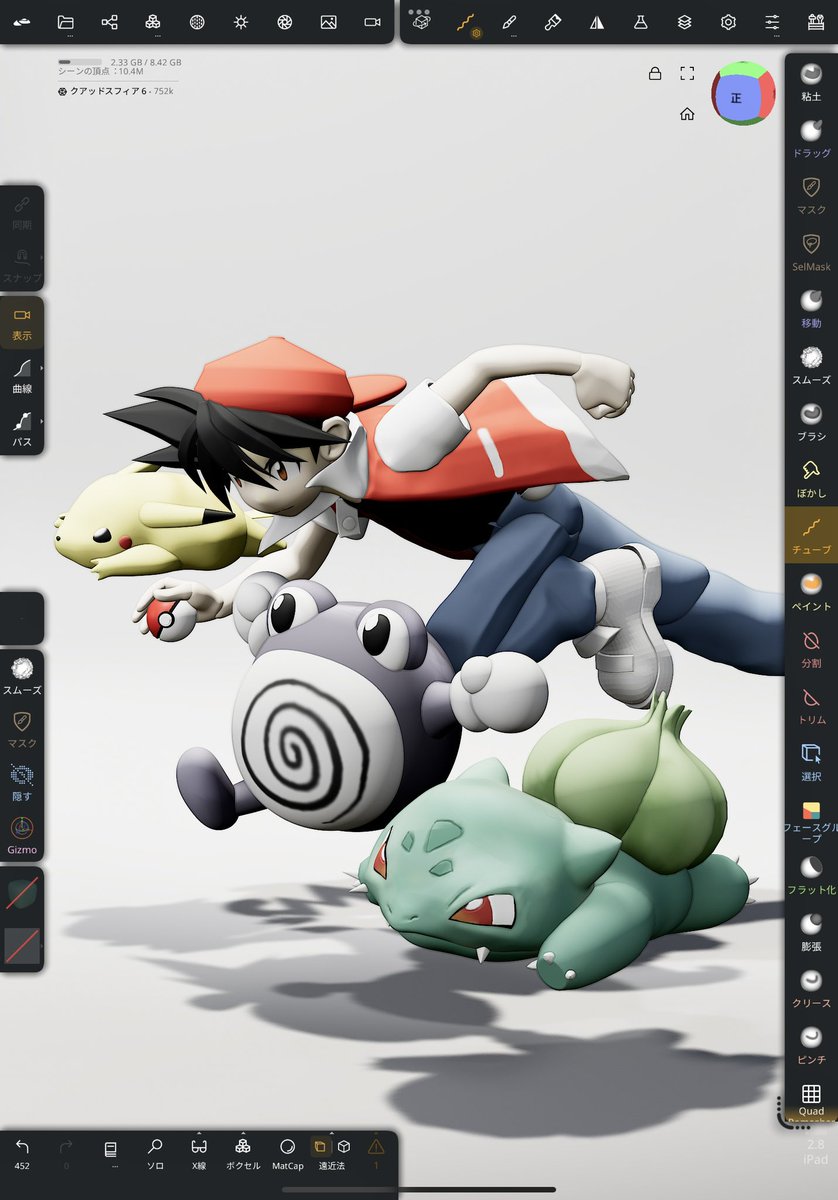838x1200 pixels.
Task: Activate マスク shortcut in left panel
Action: pyautogui.click(x=22, y=729)
